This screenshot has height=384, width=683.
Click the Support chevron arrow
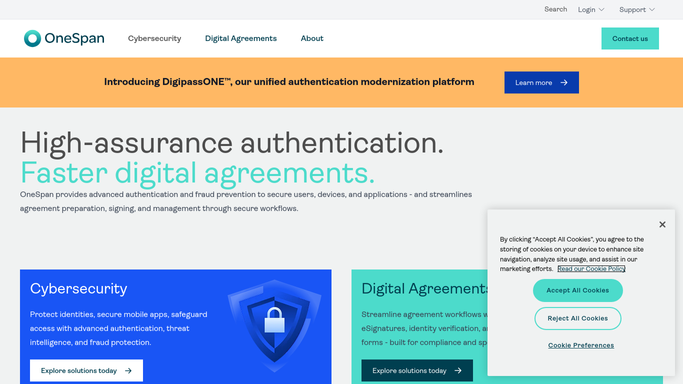pos(652,10)
